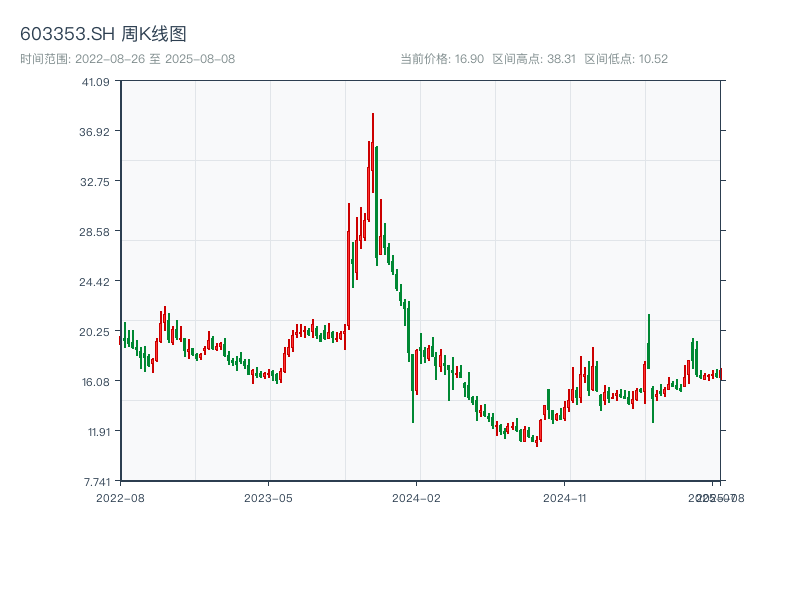Click y-axis value 41.09

click(95, 82)
